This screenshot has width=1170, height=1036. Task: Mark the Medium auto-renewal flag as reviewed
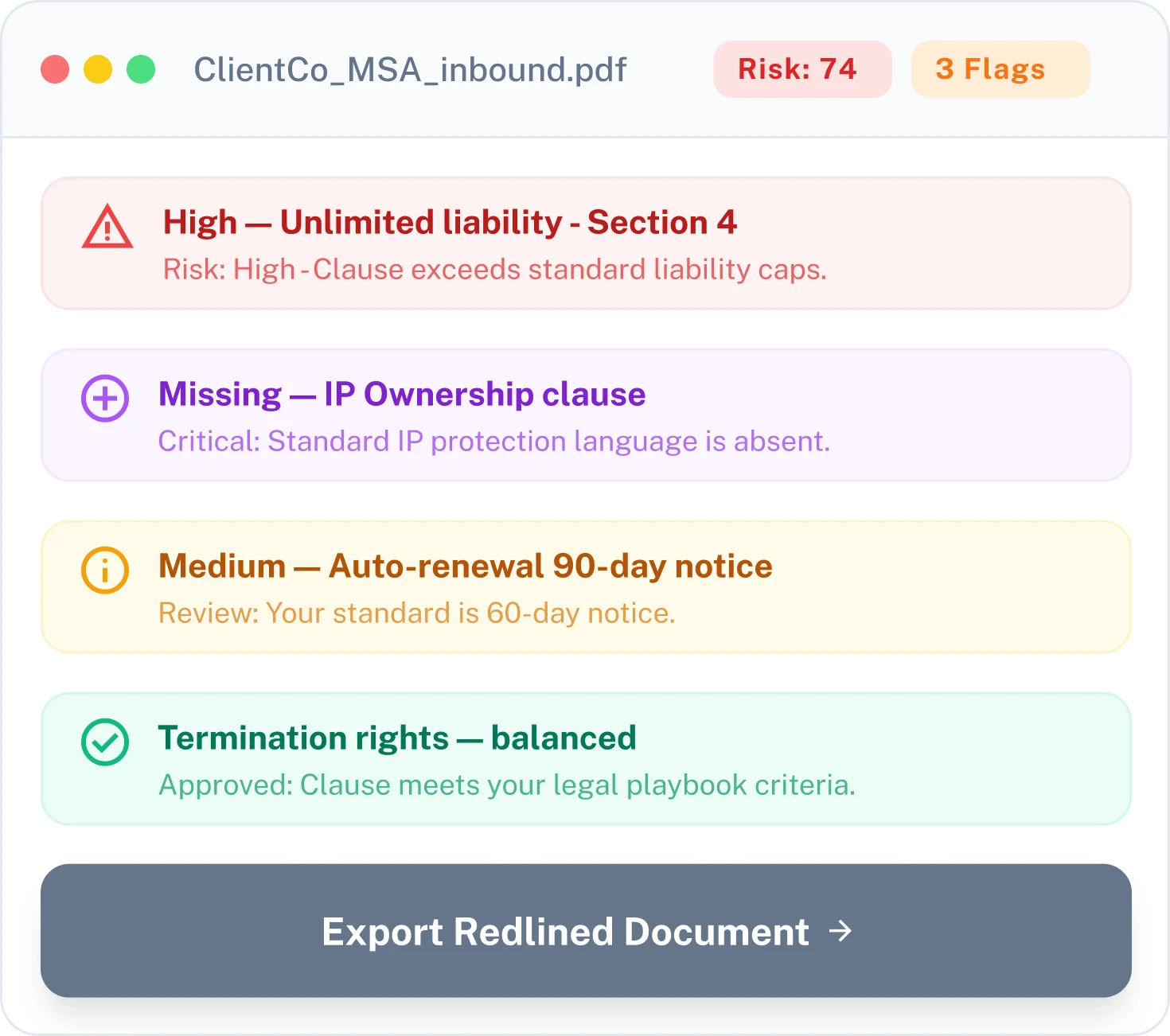point(585,587)
